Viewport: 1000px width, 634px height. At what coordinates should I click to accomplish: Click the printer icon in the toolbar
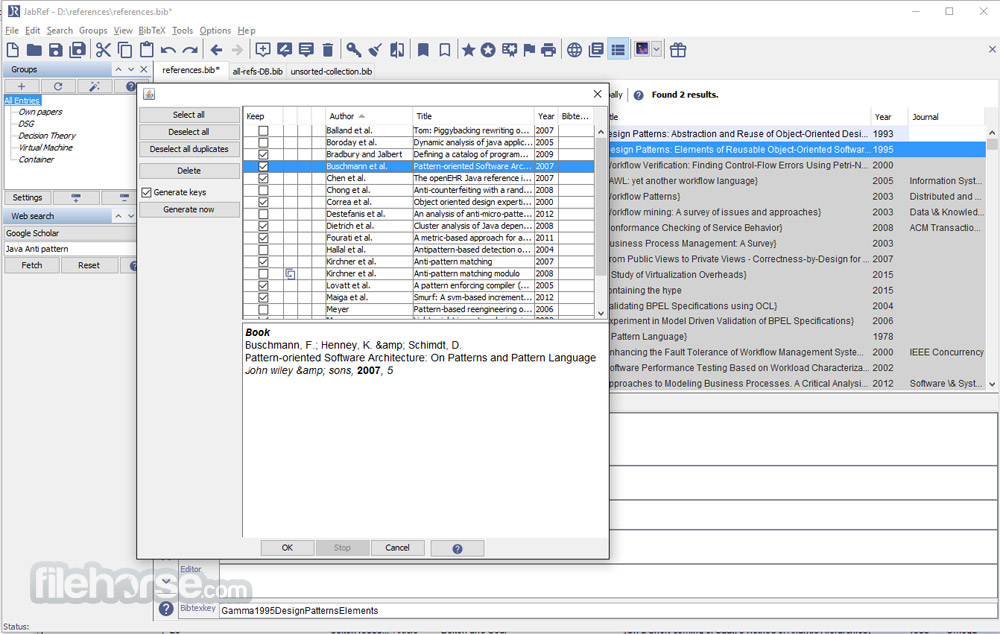coord(548,50)
